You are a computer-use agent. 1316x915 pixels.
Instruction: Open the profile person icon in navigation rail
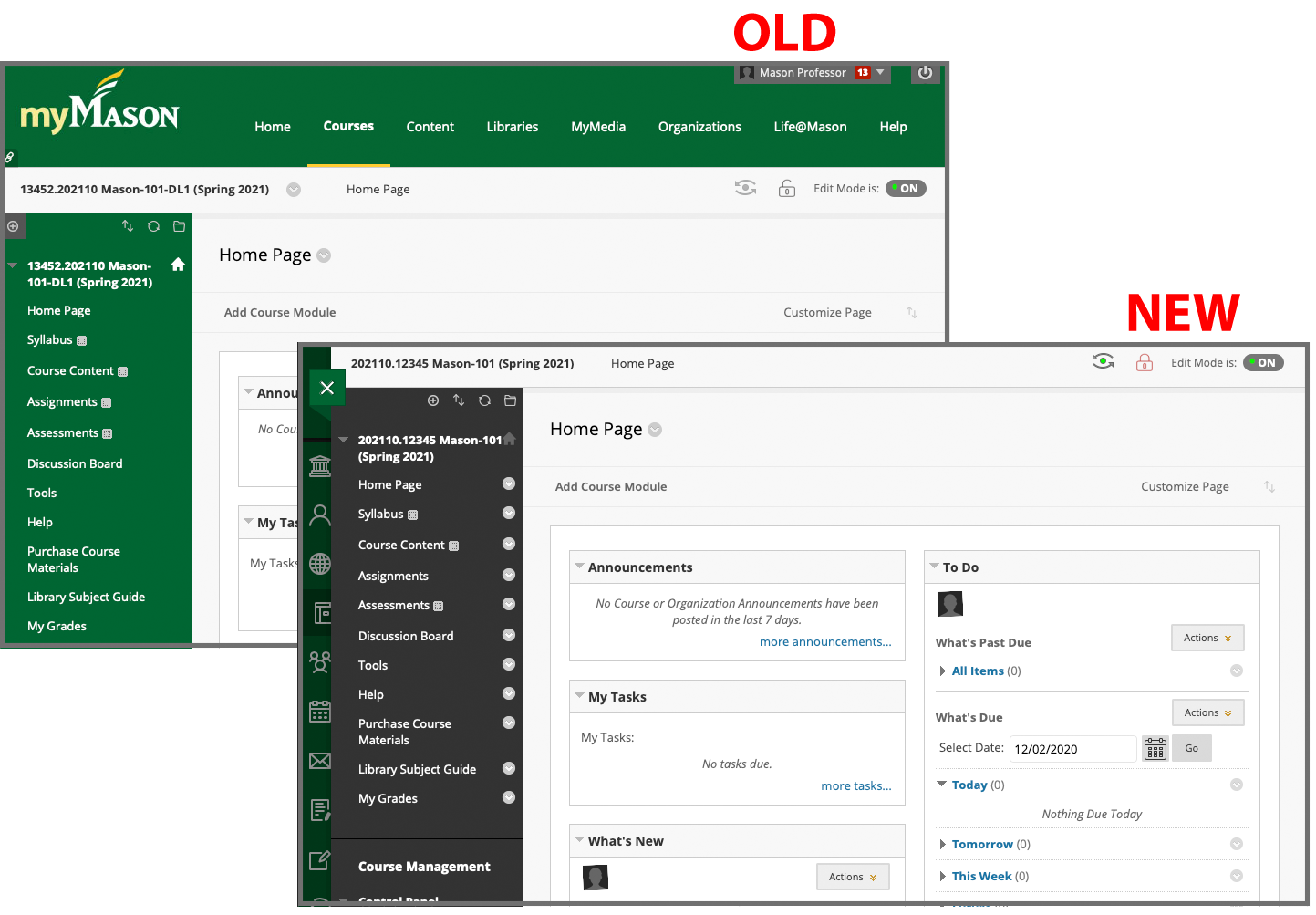pos(320,515)
